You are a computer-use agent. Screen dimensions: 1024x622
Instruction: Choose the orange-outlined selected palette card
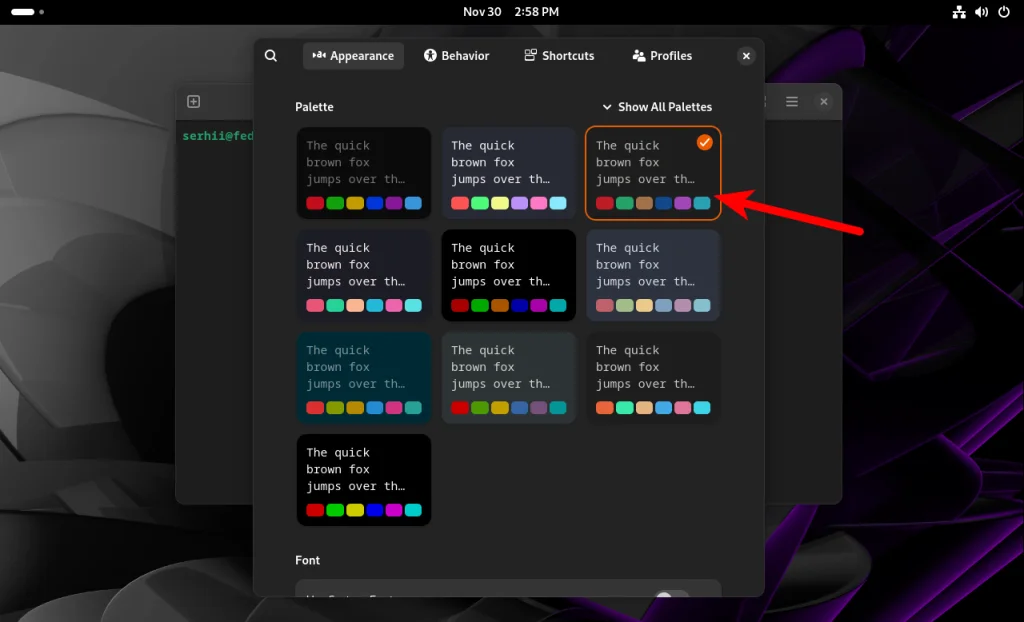[x=653, y=173]
